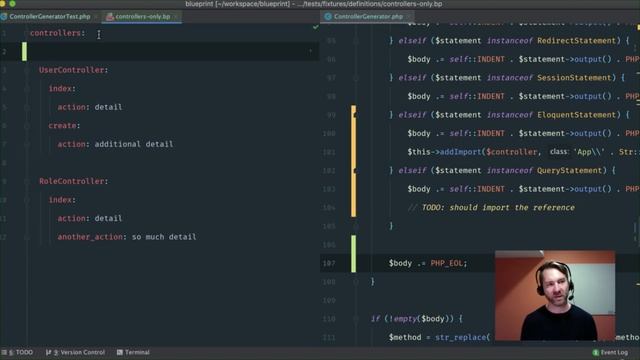
Task: Click the ControllerGenerator.php class icon on its tab
Action: tap(328, 17)
